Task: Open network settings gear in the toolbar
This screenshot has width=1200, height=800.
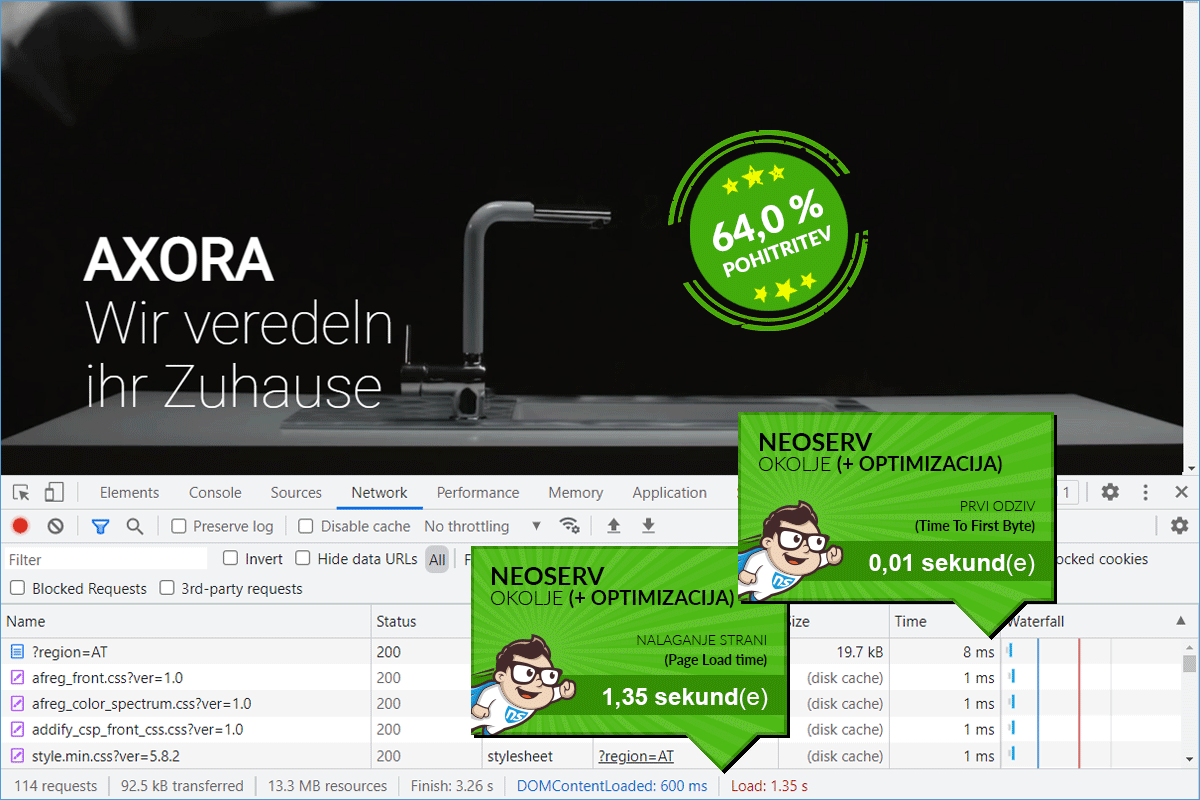Action: (x=1179, y=526)
